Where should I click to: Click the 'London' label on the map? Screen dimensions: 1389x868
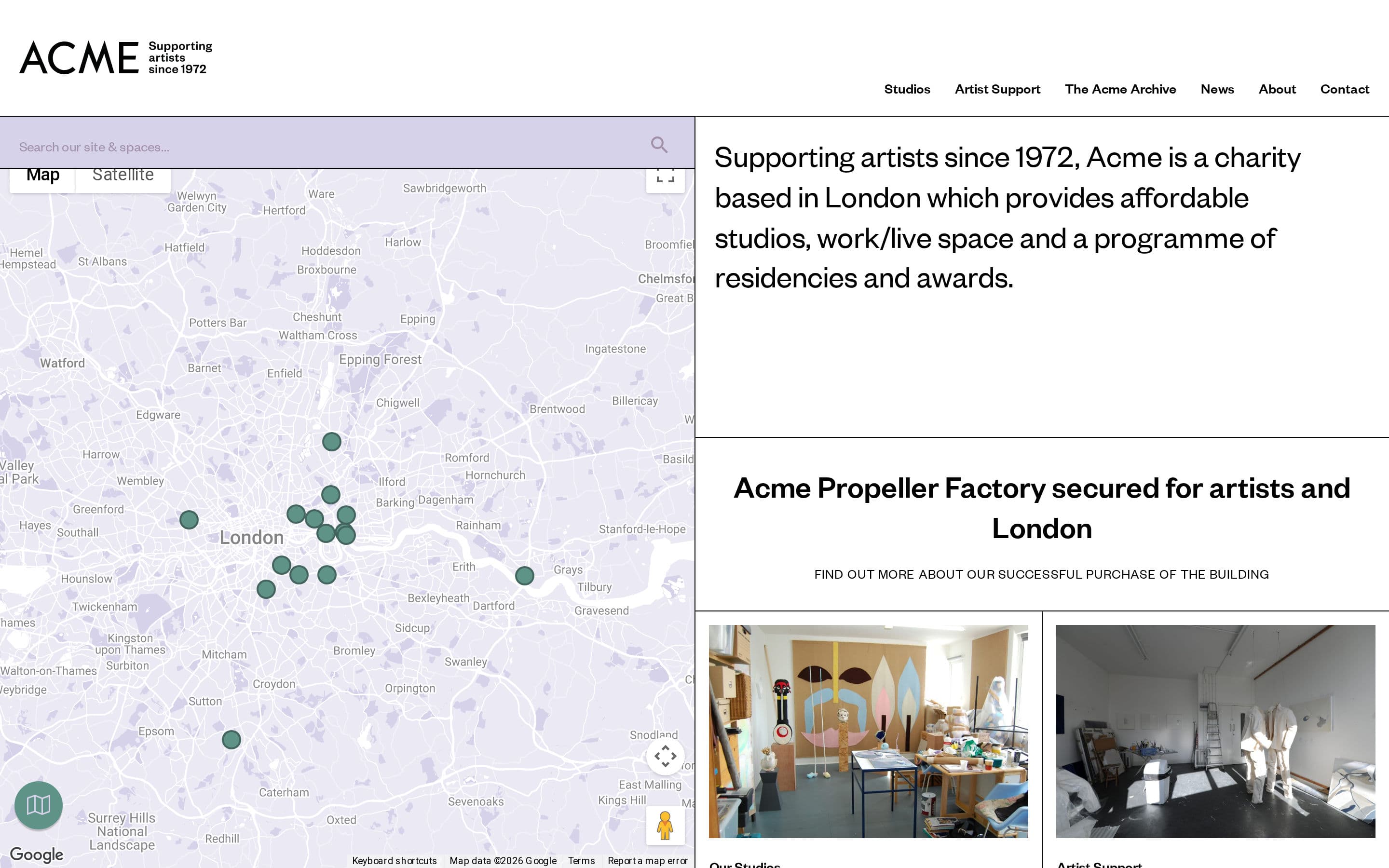point(252,537)
